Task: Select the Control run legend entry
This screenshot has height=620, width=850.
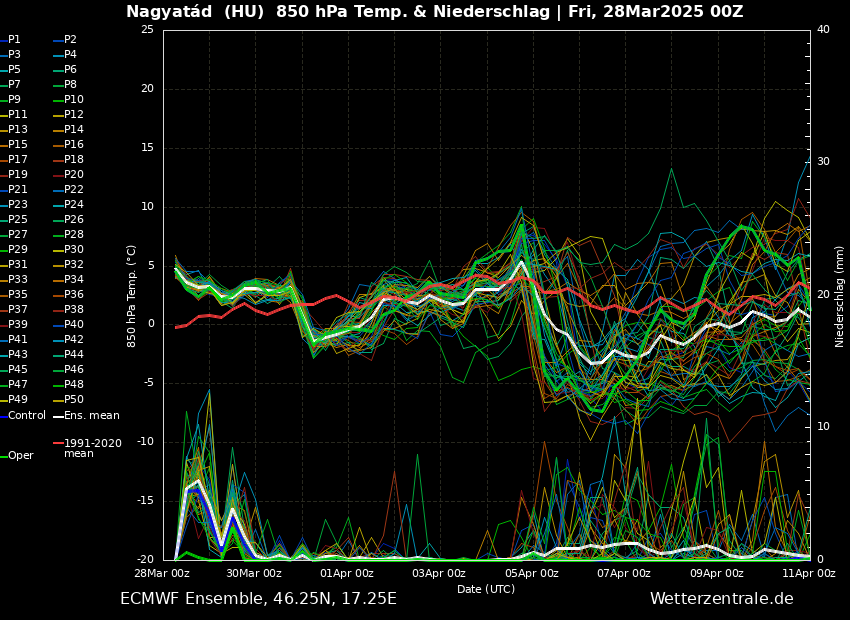Action: click(x=26, y=415)
